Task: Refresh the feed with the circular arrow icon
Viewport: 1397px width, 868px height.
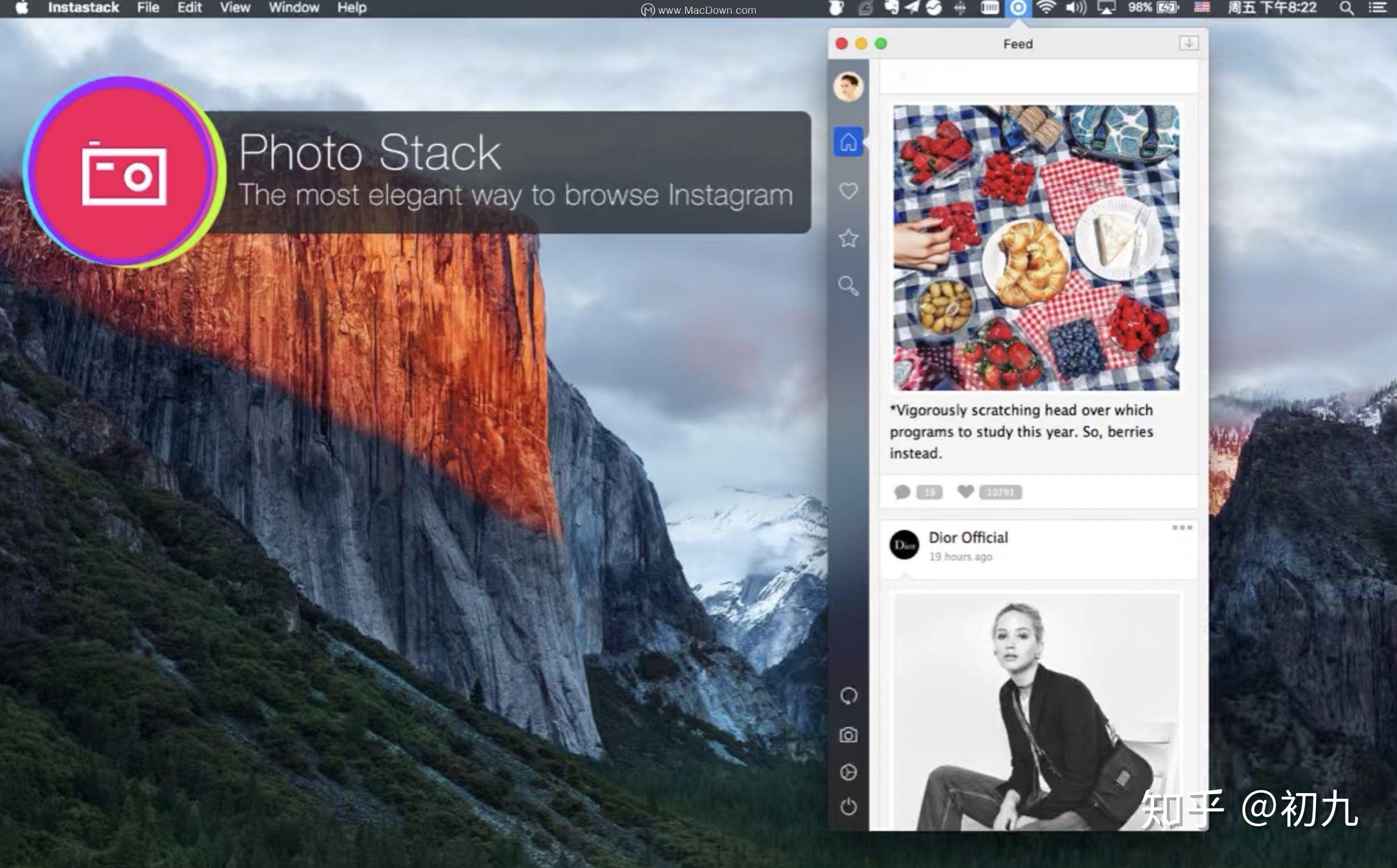Action: pos(848,696)
